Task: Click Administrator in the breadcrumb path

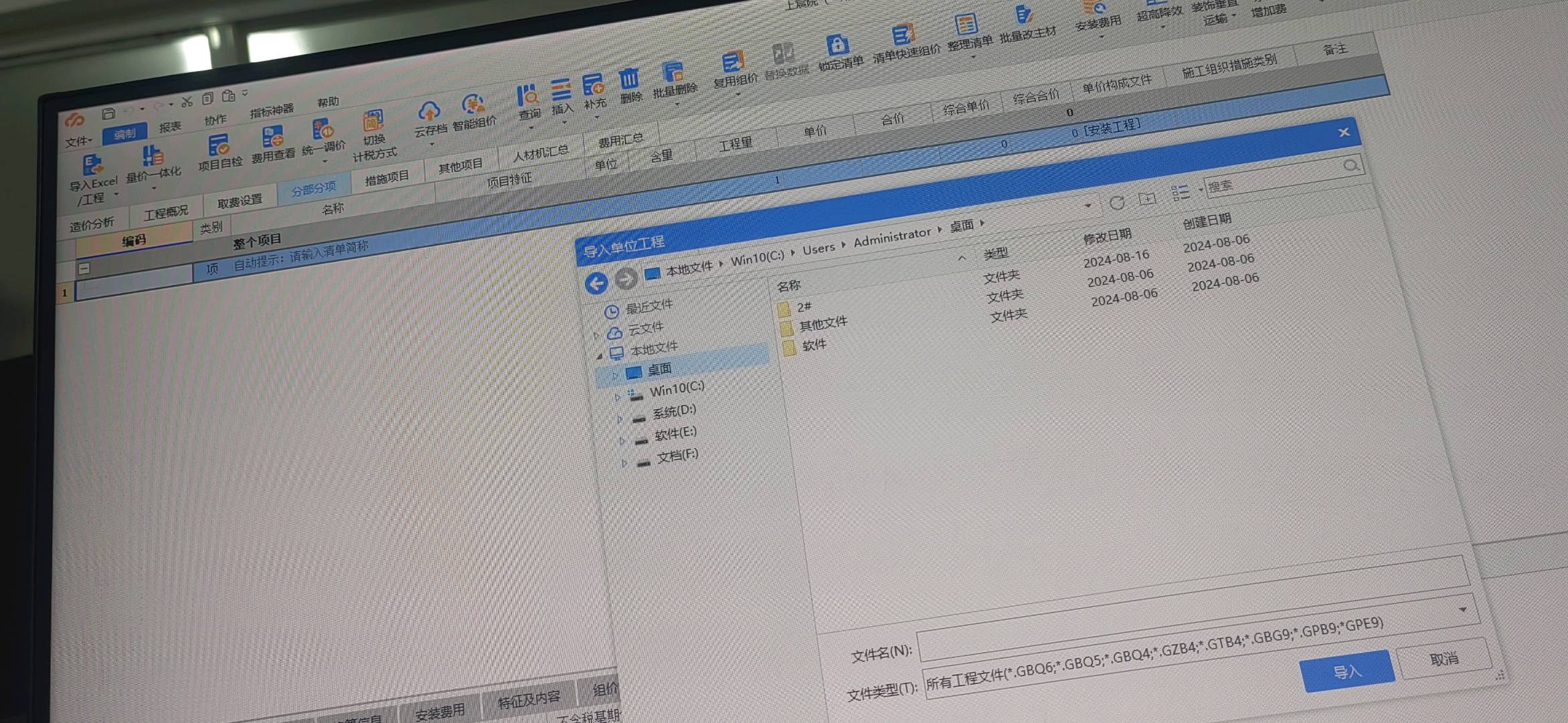Action: point(892,236)
